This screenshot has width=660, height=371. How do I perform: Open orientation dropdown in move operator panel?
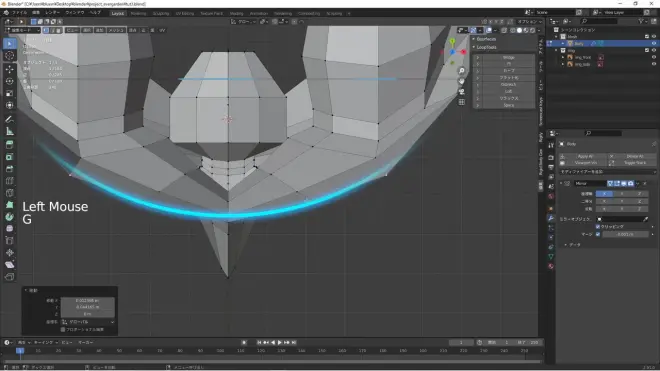(88, 322)
